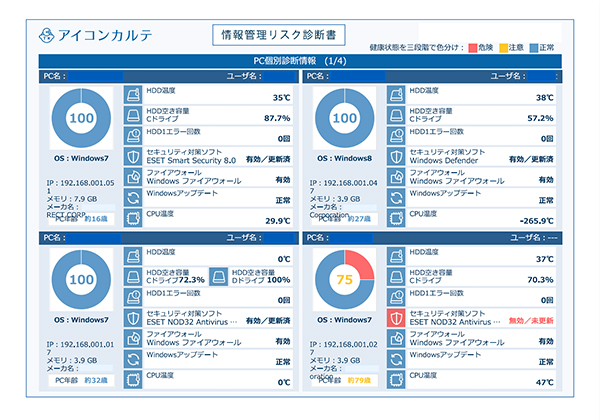Click Dドライブ icon beside 100%
This screenshot has height=420, width=600.
click(x=218, y=277)
